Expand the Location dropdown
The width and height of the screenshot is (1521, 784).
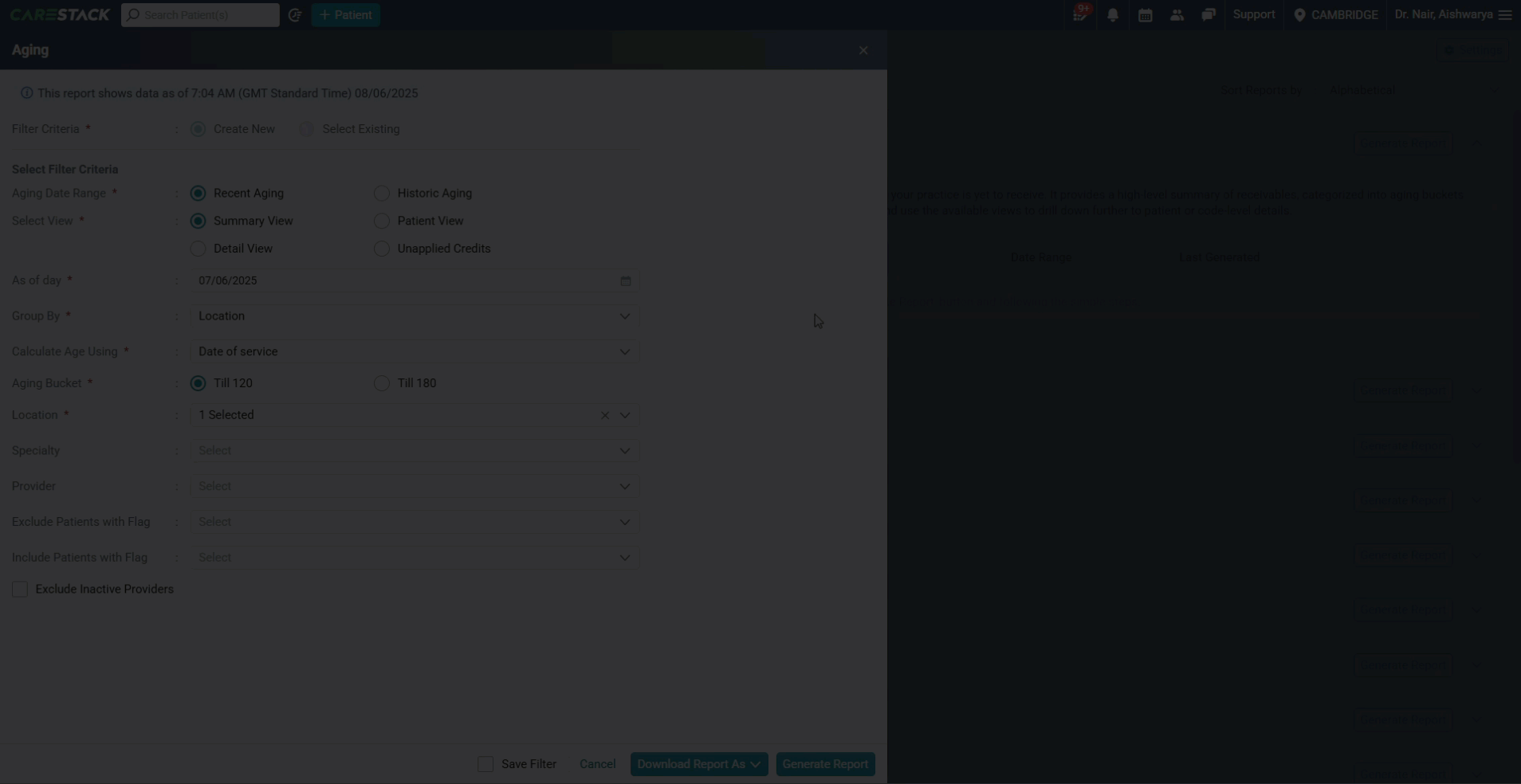625,415
